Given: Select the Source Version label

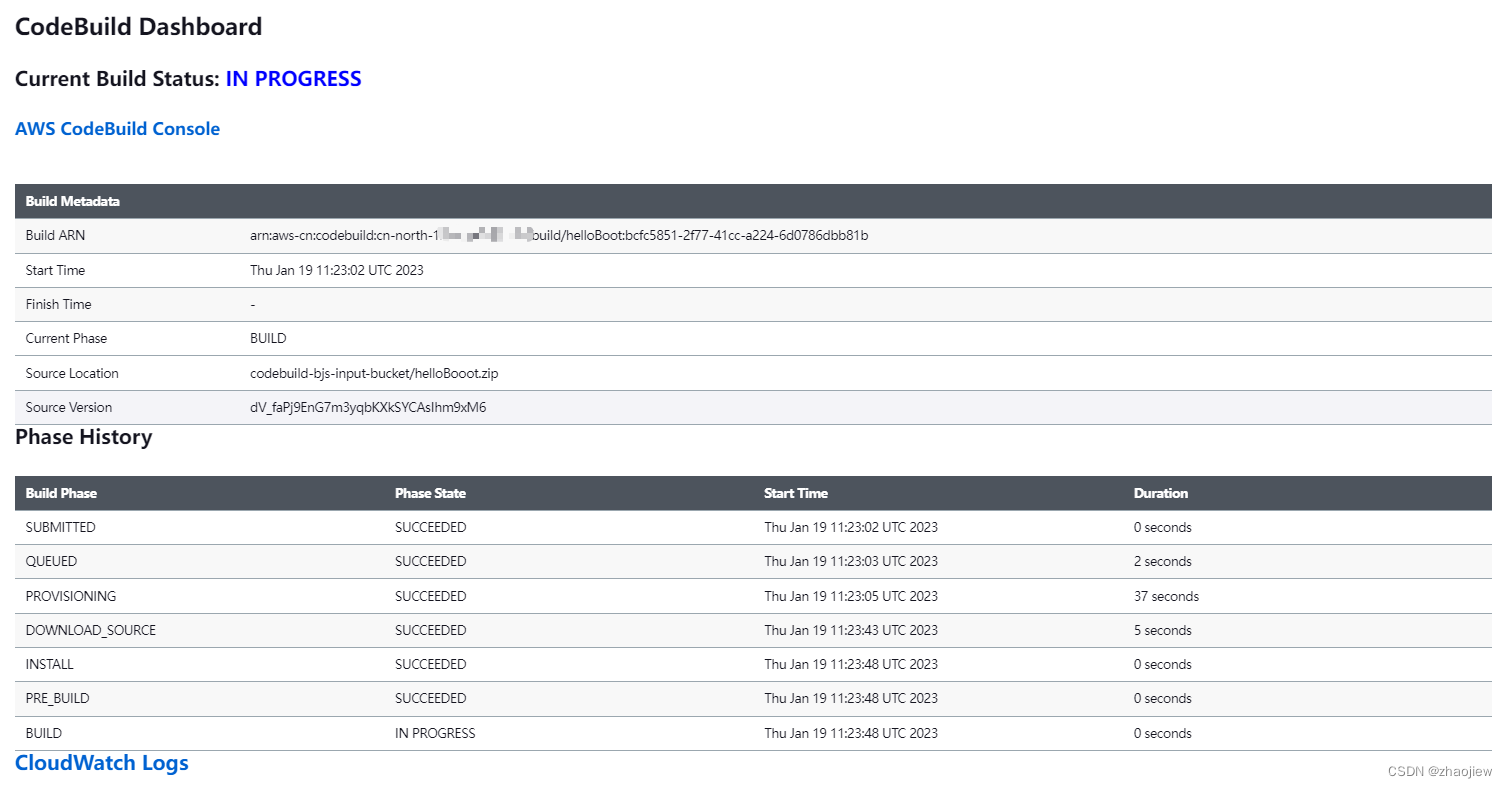Looking at the screenshot, I should point(69,407).
